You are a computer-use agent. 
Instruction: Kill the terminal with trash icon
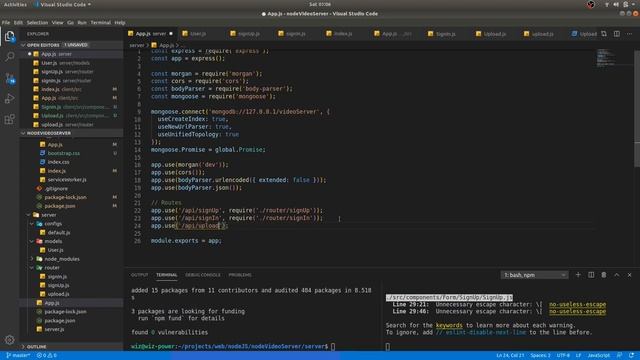[x=604, y=275]
